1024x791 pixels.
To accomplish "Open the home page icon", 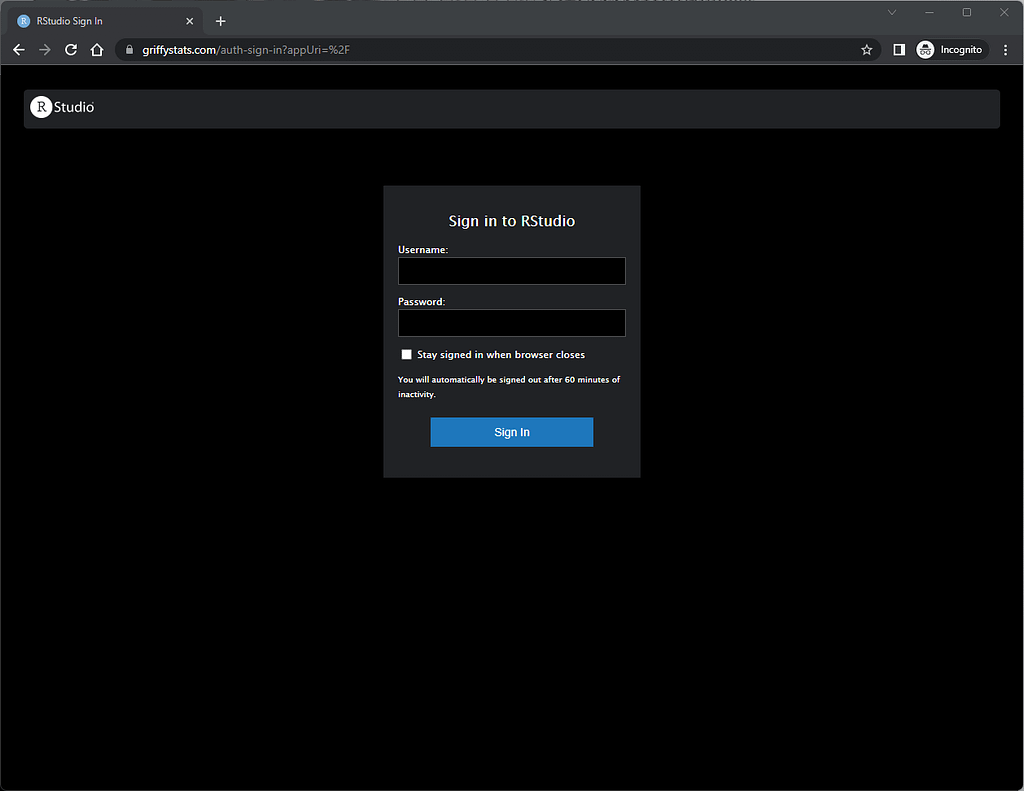I will (x=97, y=50).
